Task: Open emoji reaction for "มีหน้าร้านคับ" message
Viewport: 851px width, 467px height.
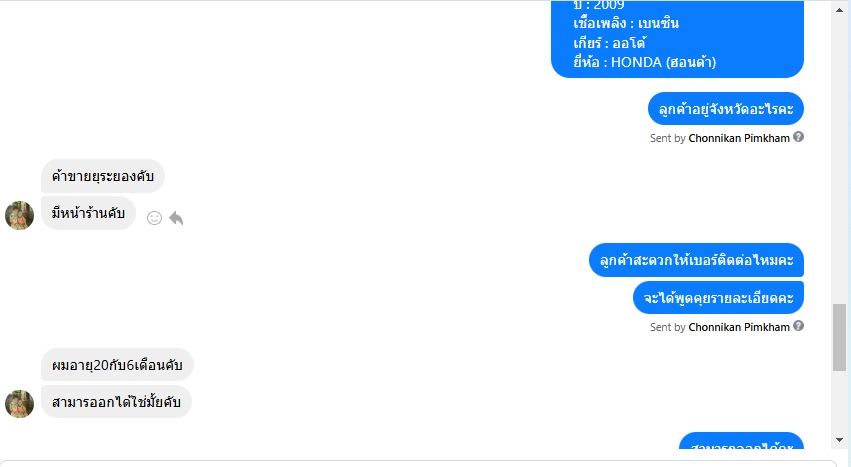Action: coord(154,218)
